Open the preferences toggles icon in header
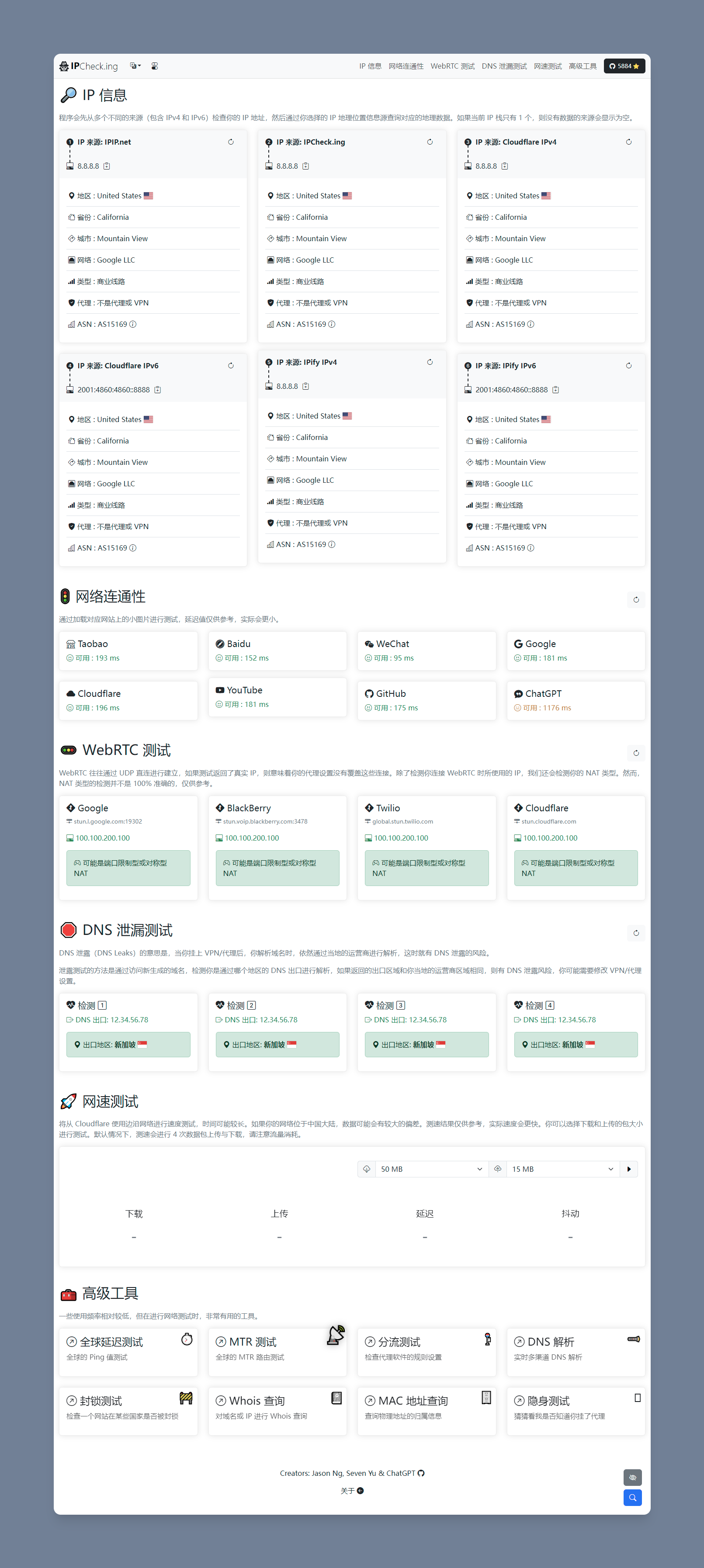Image resolution: width=704 pixels, height=1568 pixels. 155,66
